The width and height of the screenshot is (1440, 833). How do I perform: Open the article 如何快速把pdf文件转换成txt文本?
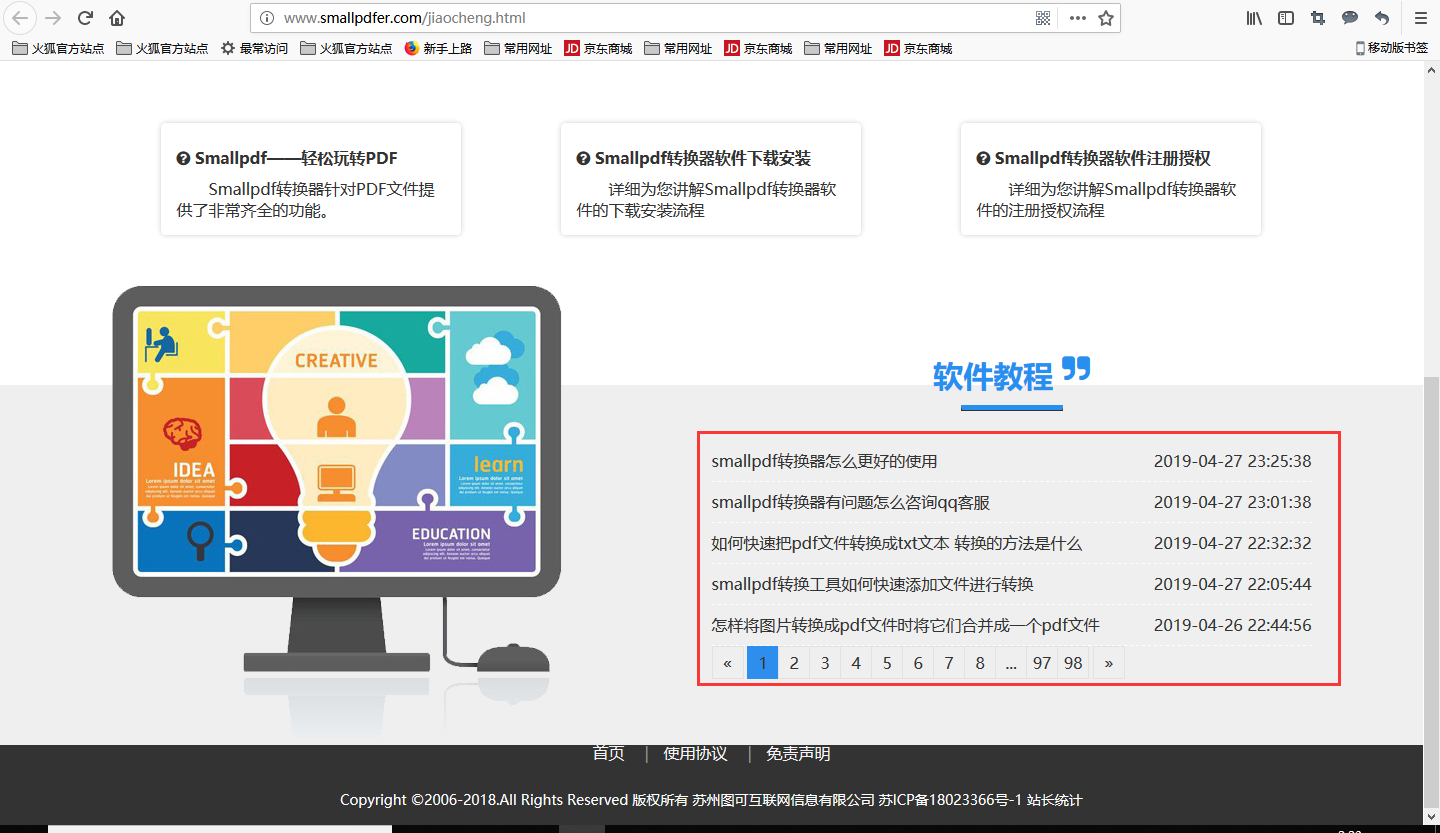coord(896,543)
